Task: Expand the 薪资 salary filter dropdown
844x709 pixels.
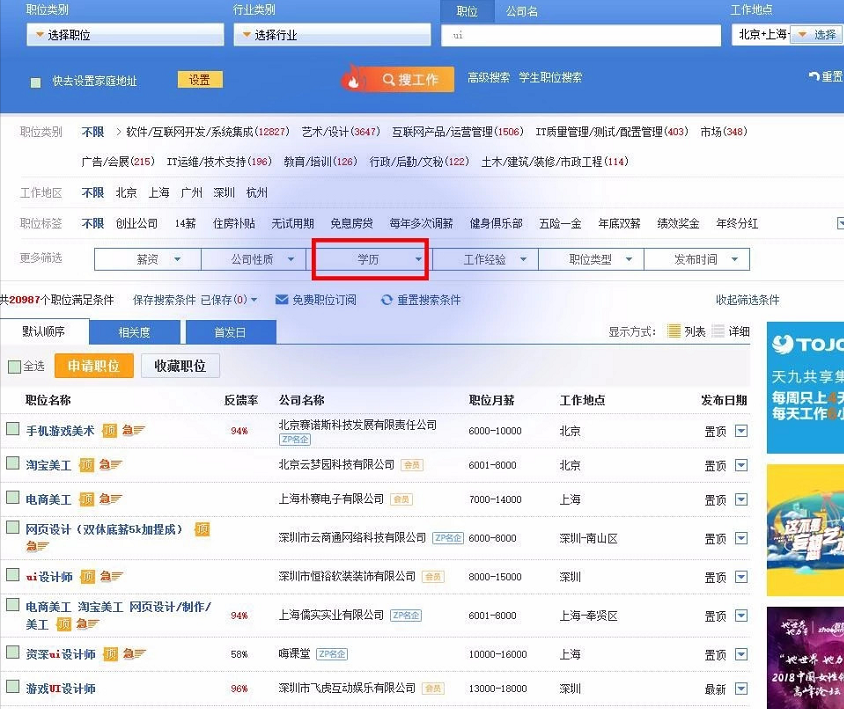Action: [146, 258]
